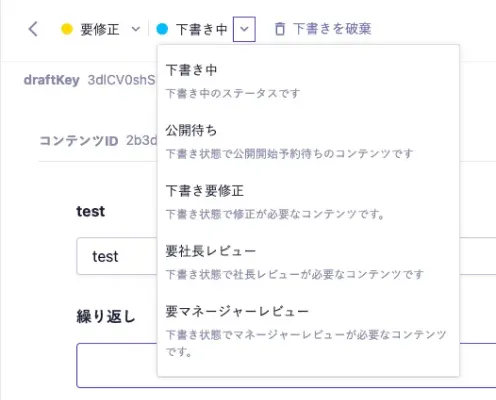Image resolution: width=496 pixels, height=400 pixels.
Task: Choose the 要マネージャーレビュー status option
Action: [308, 331]
